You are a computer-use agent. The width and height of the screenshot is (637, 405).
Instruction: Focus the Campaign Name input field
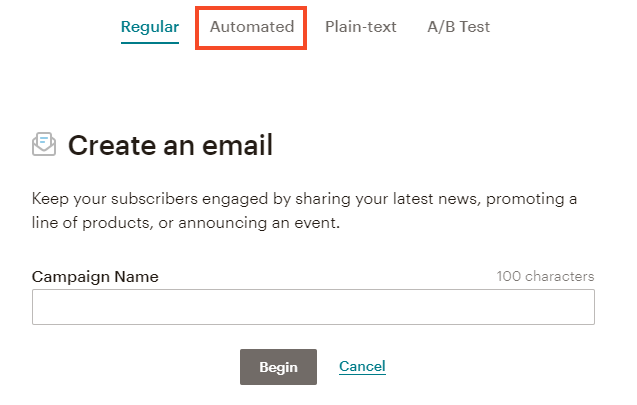pyautogui.click(x=313, y=307)
